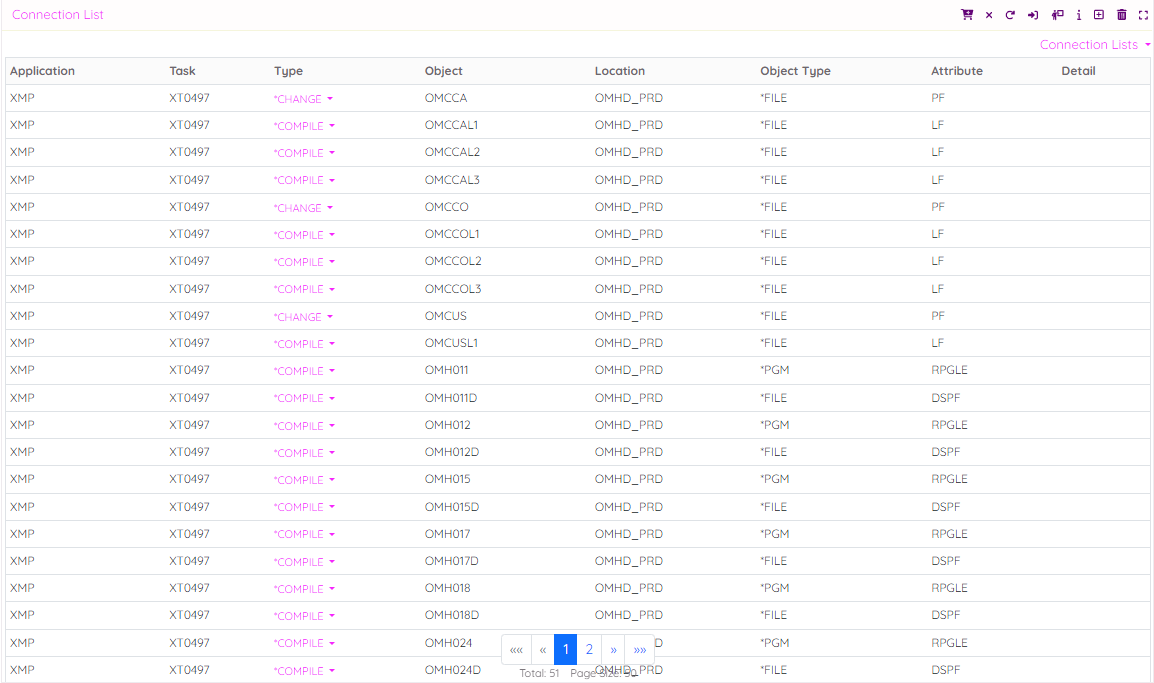The image size is (1154, 683).
Task: Open the Connection Lists dropdown
Action: [x=1095, y=45]
